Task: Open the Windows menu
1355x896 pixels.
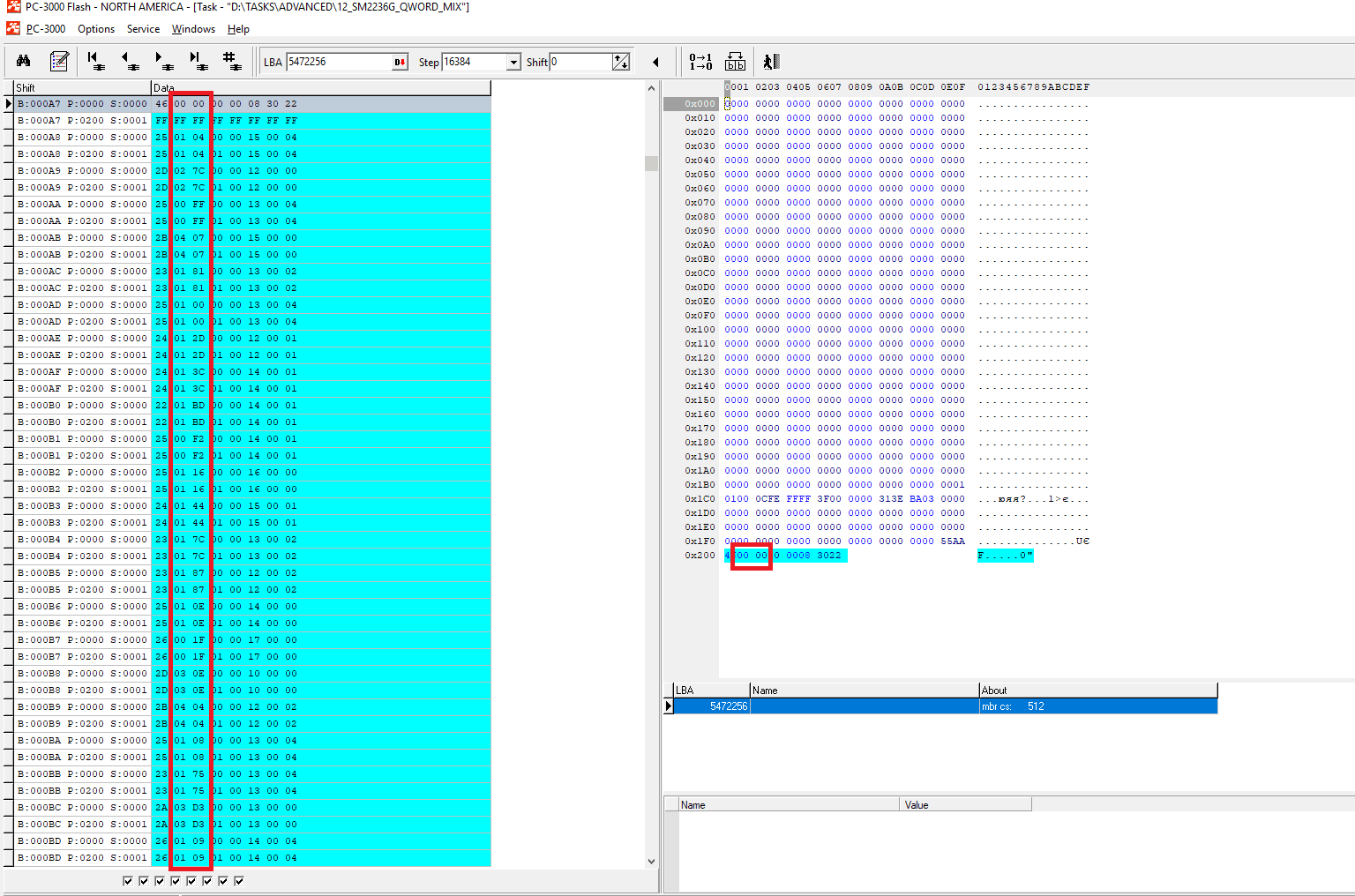Action: pos(193,29)
